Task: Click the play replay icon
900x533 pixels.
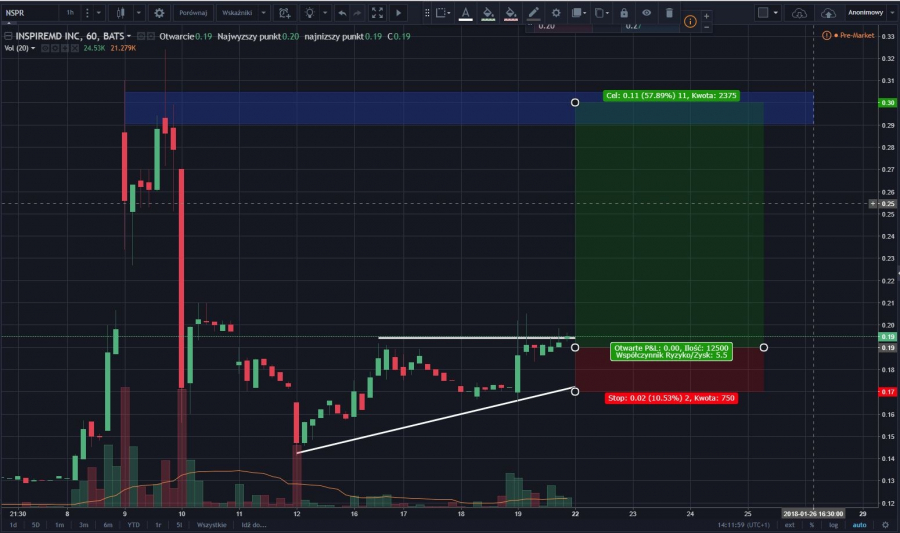Action: pos(399,13)
